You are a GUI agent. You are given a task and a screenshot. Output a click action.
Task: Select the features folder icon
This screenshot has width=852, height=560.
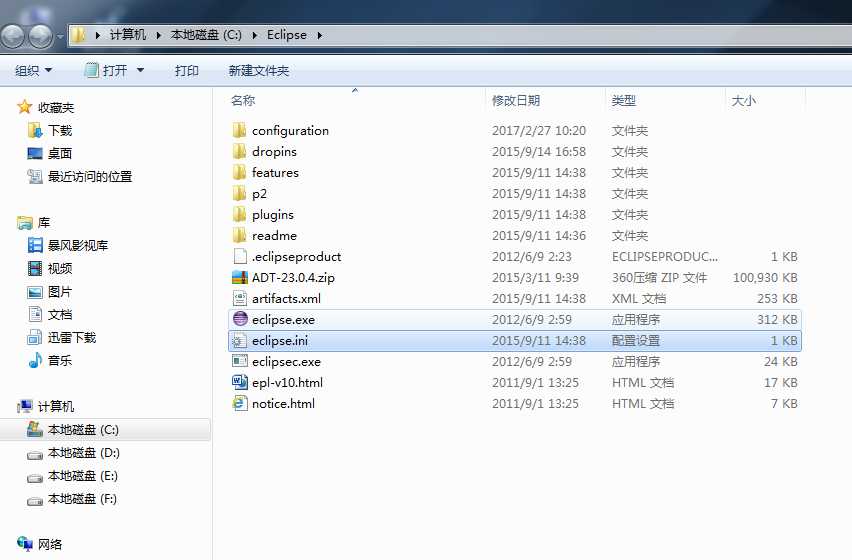point(240,172)
